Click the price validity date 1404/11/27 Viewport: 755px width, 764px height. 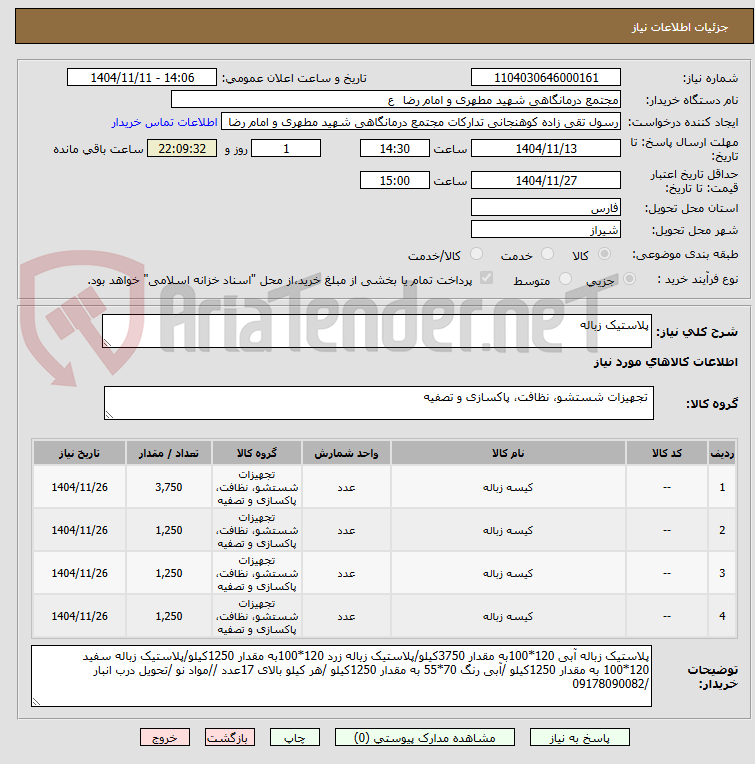546,180
